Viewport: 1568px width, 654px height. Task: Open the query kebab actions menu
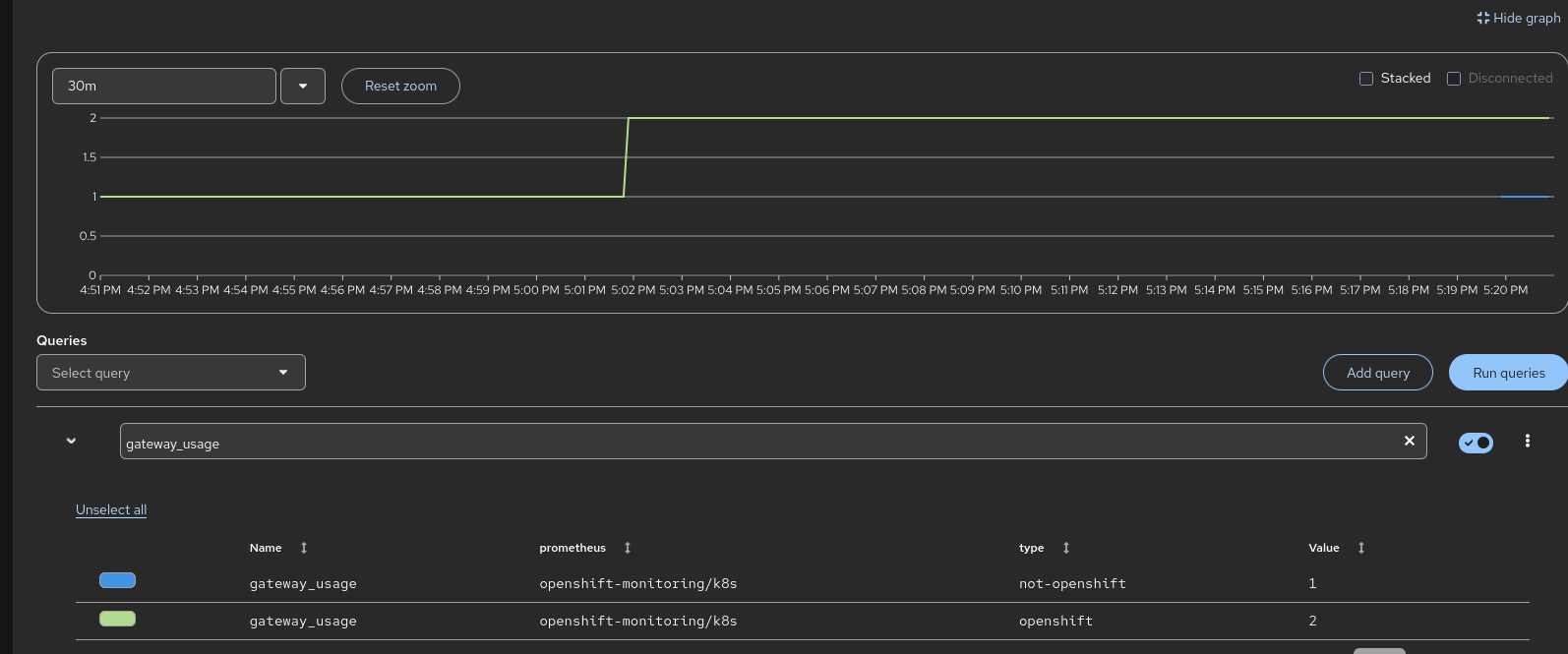1527,442
